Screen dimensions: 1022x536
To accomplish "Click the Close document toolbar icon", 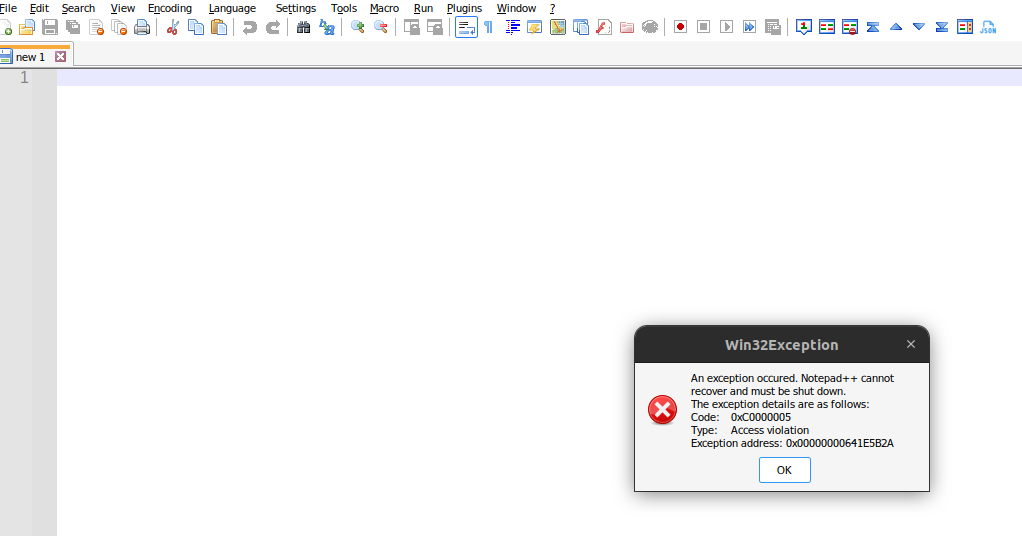I will pos(96,27).
